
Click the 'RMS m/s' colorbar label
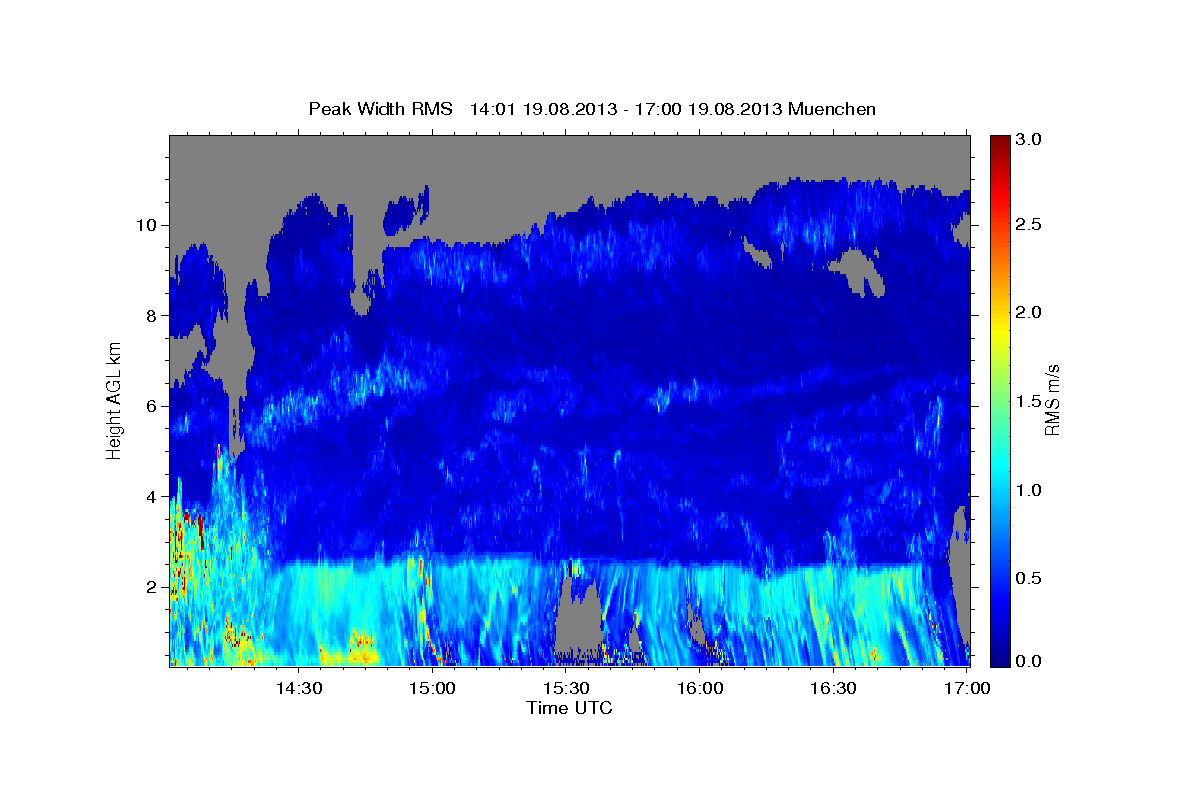1052,400
